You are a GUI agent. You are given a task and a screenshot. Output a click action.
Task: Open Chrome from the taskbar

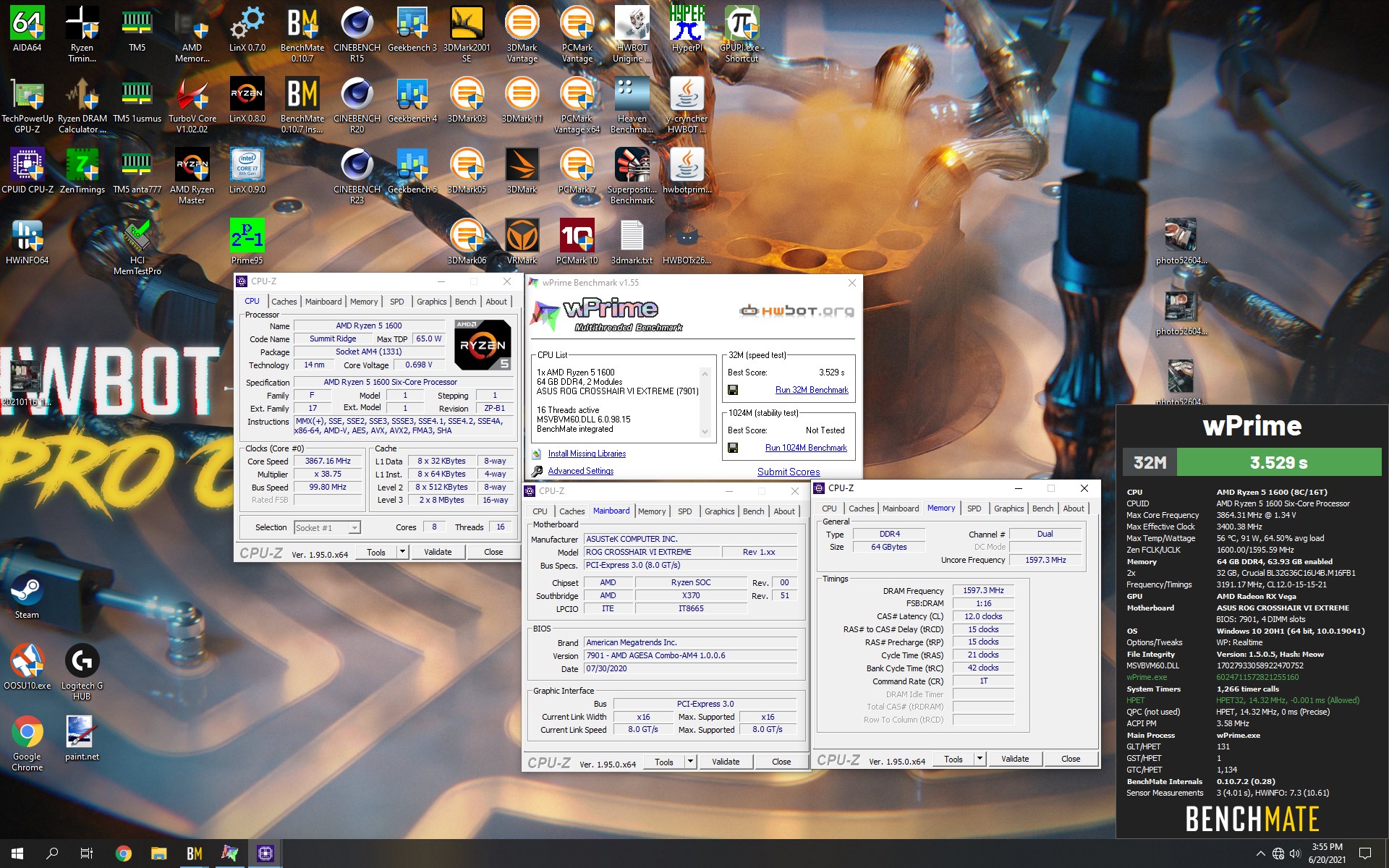(124, 854)
